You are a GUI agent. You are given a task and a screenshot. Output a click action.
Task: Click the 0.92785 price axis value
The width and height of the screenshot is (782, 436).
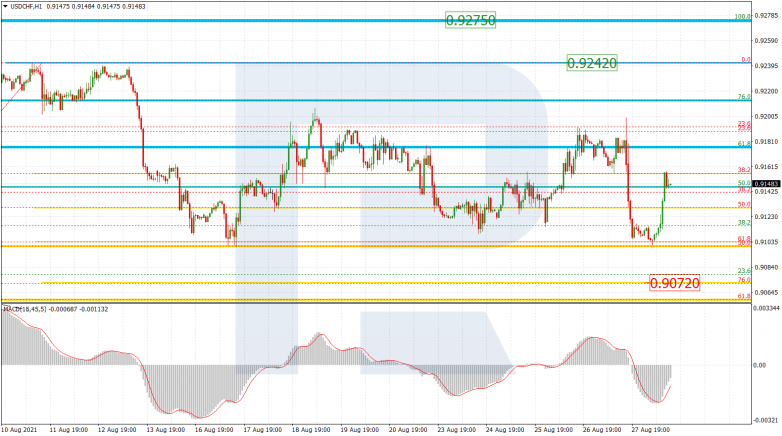point(766,16)
